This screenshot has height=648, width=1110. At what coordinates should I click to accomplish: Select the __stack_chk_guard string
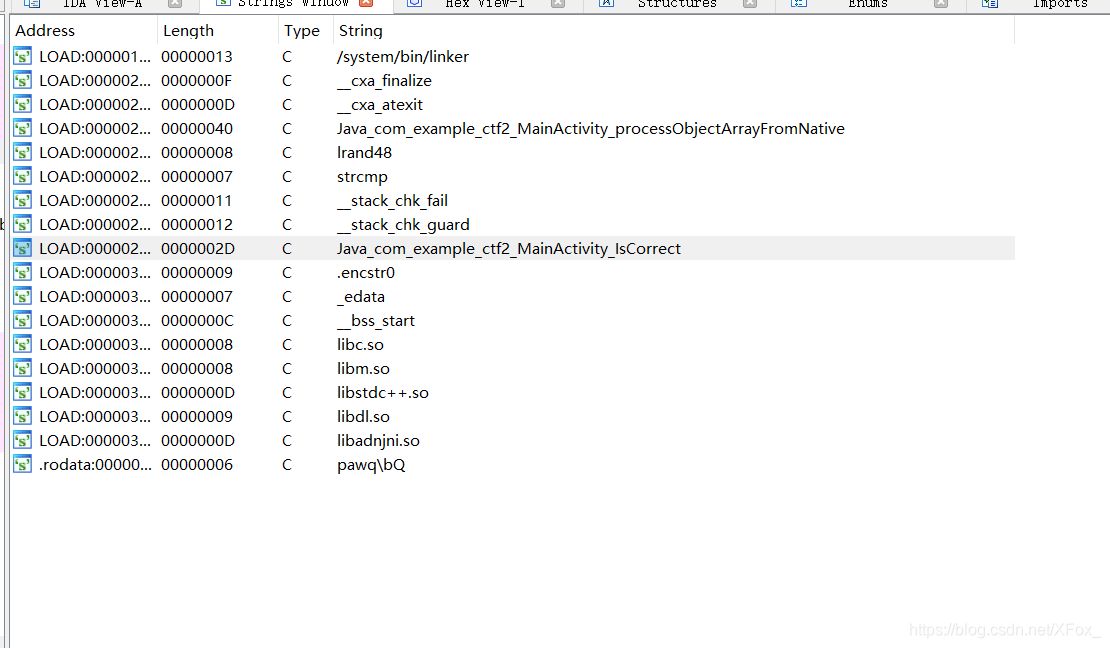tap(404, 224)
